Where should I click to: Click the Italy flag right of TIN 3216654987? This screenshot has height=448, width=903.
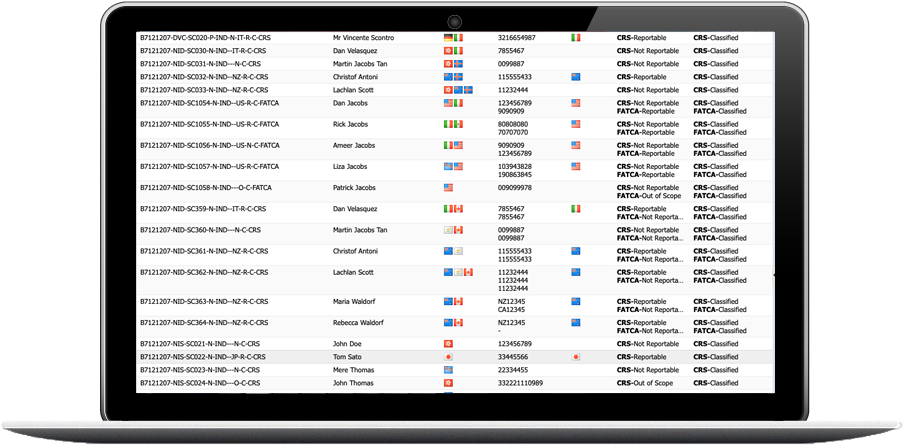[575, 38]
